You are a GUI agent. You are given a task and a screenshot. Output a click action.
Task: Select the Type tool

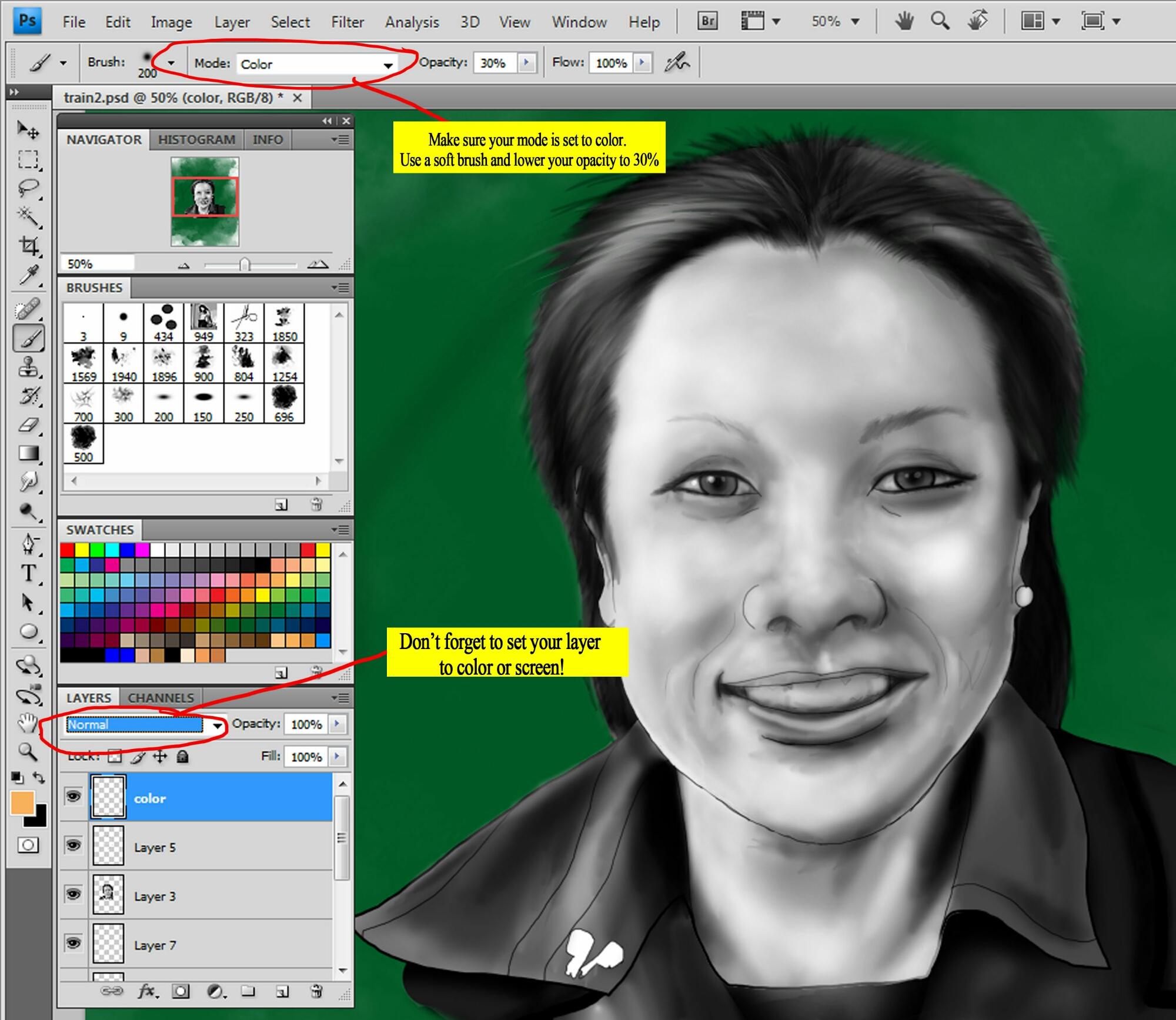(28, 573)
